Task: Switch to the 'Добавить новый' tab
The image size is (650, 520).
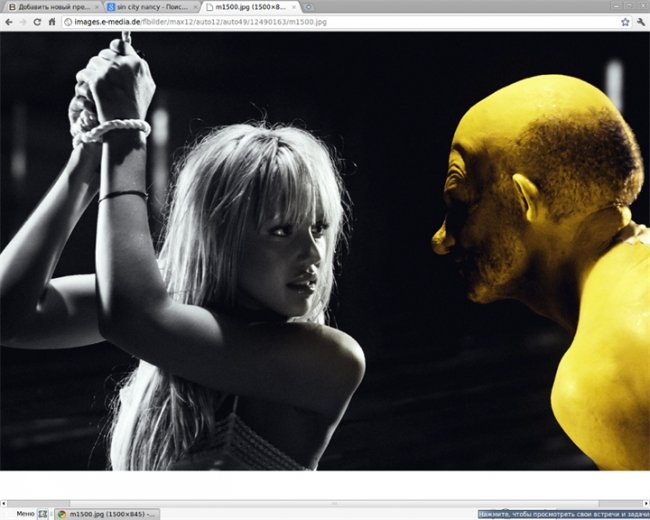Action: point(48,7)
